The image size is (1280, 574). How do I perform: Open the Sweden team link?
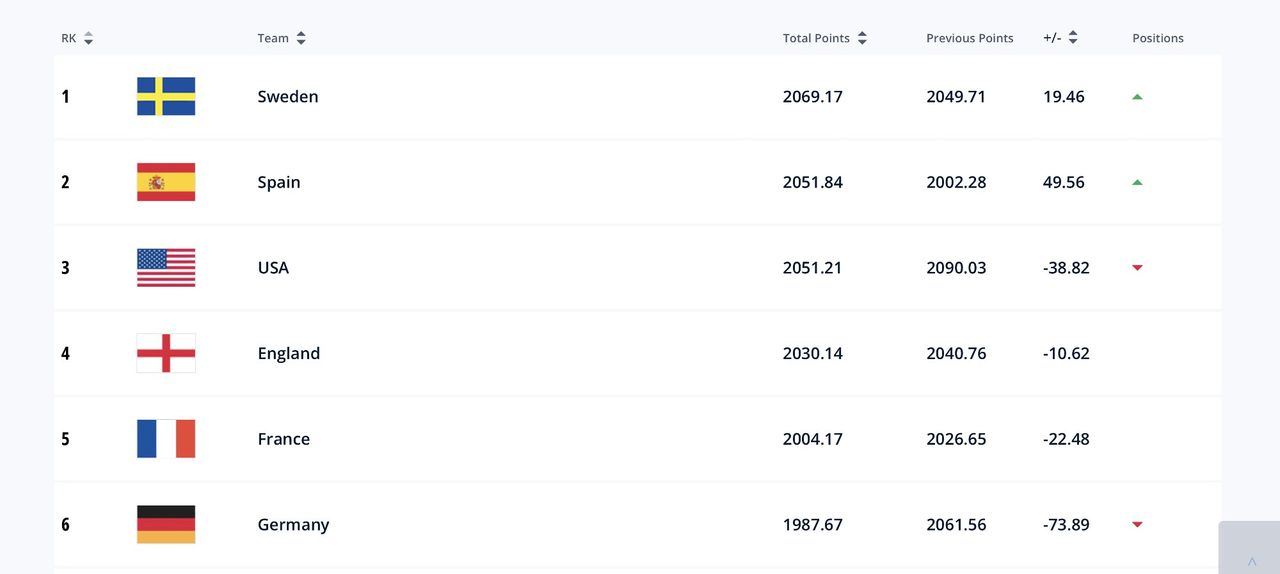click(x=288, y=97)
